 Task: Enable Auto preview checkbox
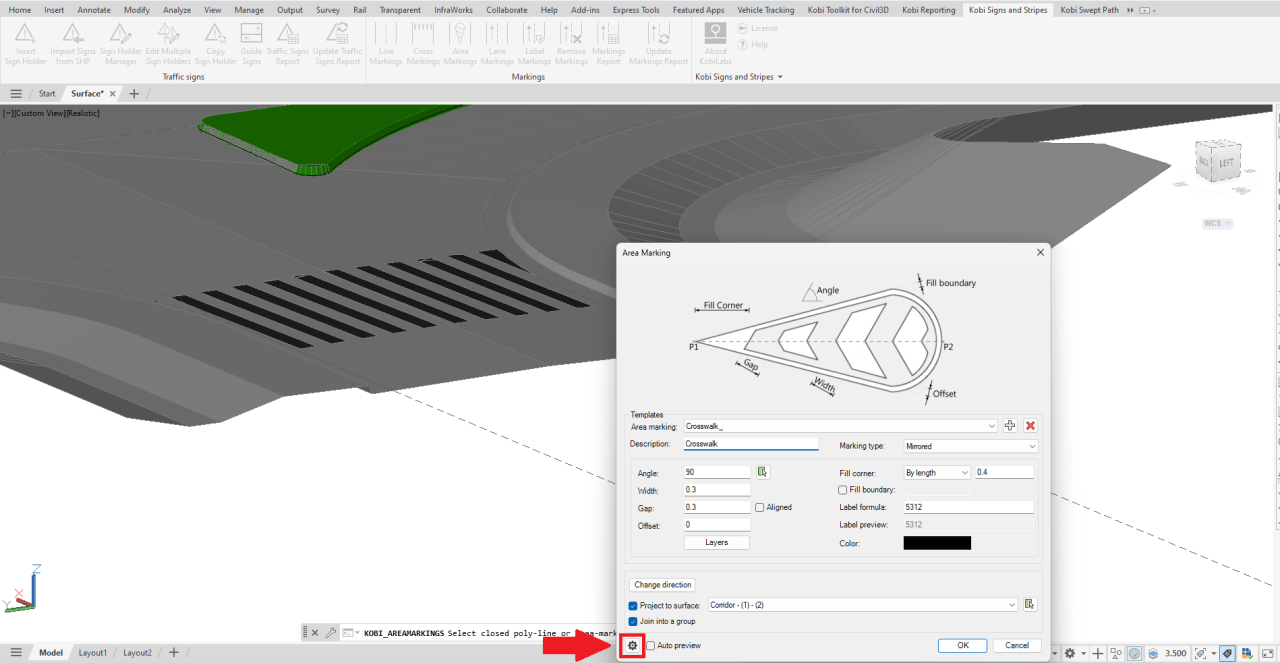point(651,646)
